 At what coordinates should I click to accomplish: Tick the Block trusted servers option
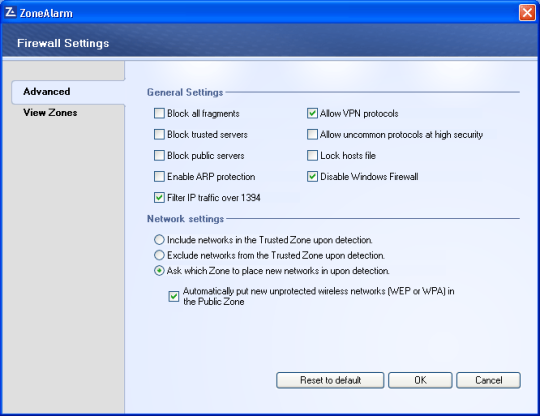tap(159, 134)
